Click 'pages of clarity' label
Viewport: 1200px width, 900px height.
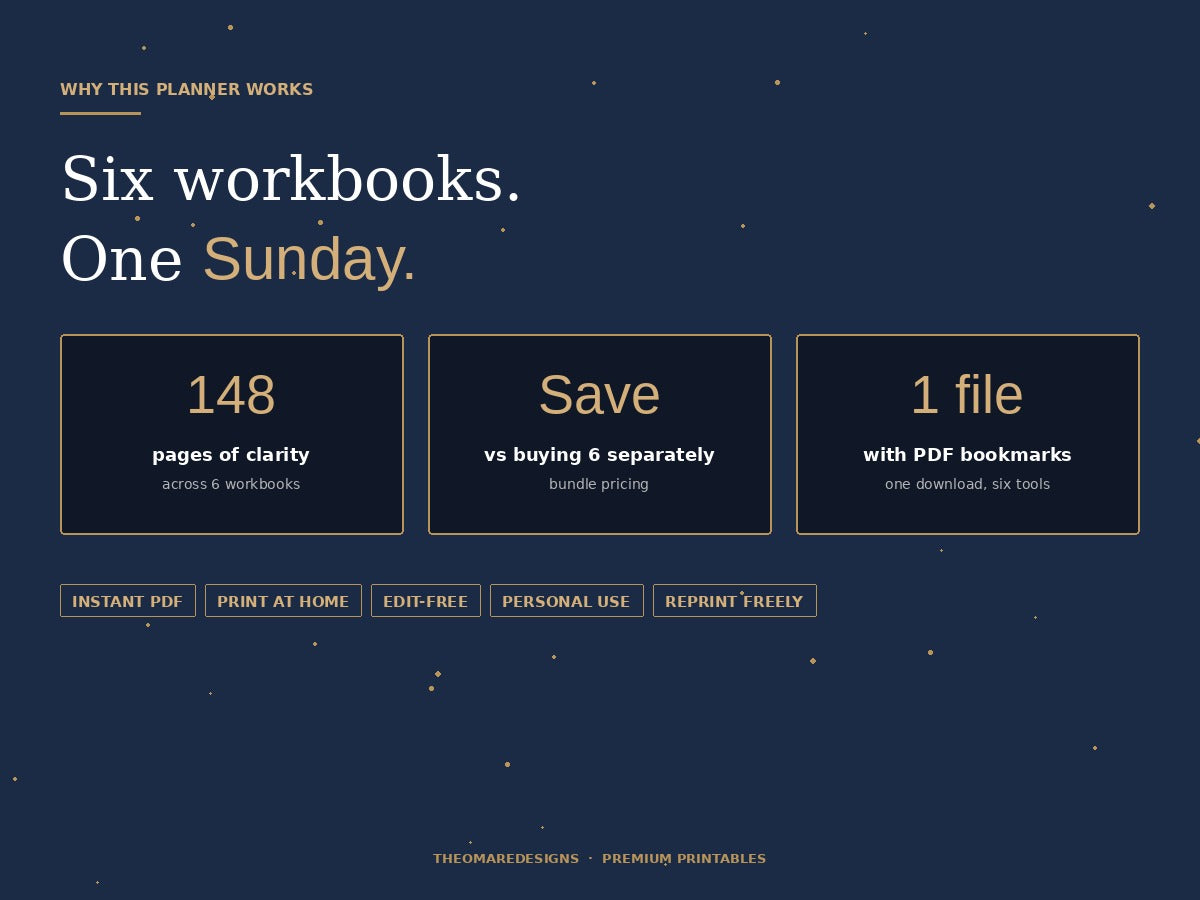coord(231,455)
